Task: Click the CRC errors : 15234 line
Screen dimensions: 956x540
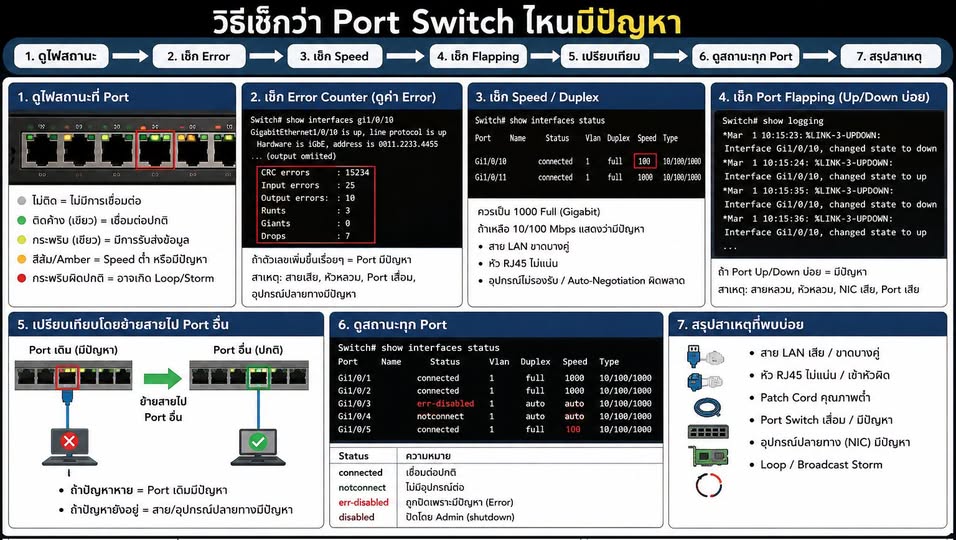Action: tap(315, 172)
